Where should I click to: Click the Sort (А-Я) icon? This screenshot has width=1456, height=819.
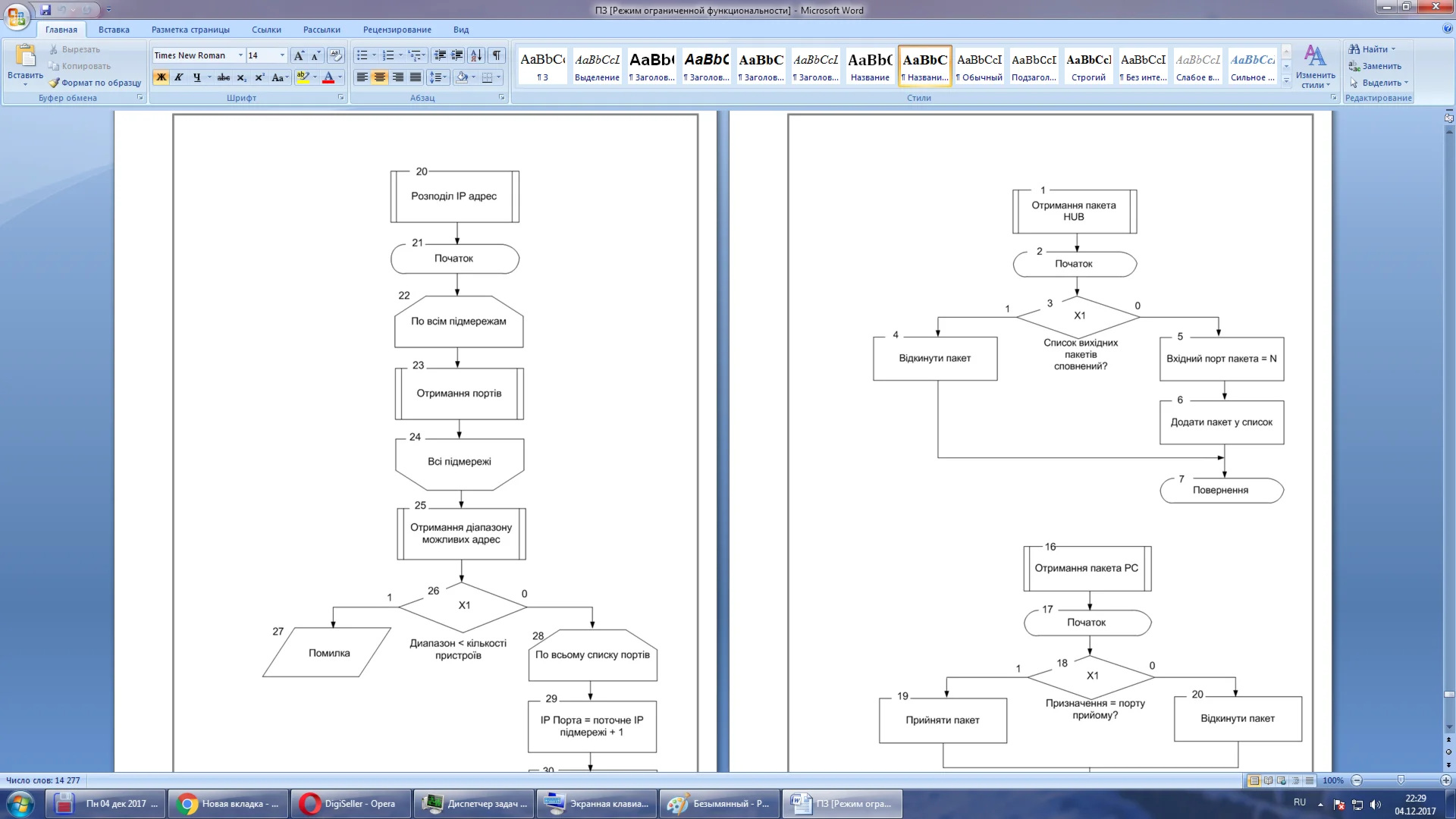[x=476, y=55]
